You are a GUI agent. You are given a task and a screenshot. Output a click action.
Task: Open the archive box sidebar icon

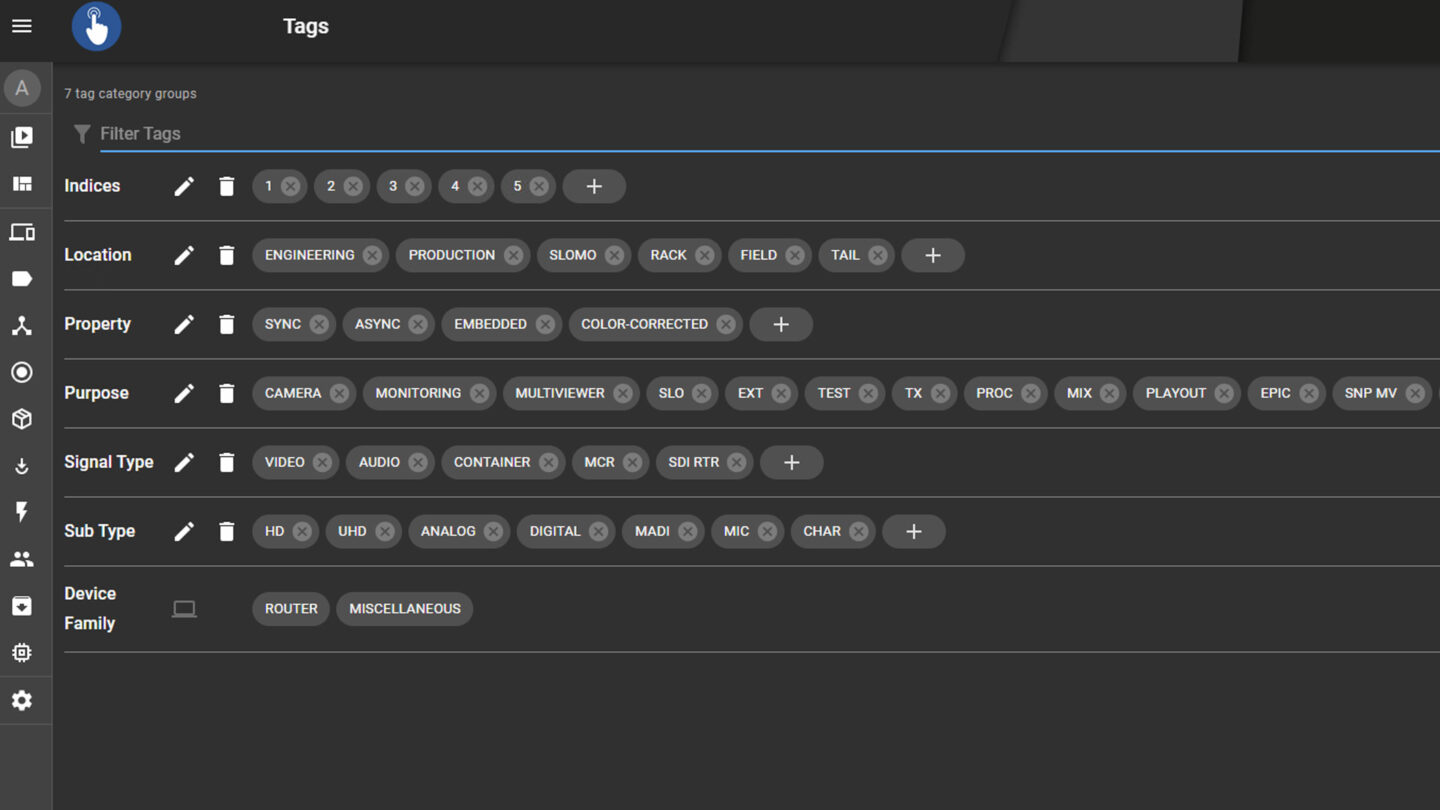pyautogui.click(x=22, y=606)
